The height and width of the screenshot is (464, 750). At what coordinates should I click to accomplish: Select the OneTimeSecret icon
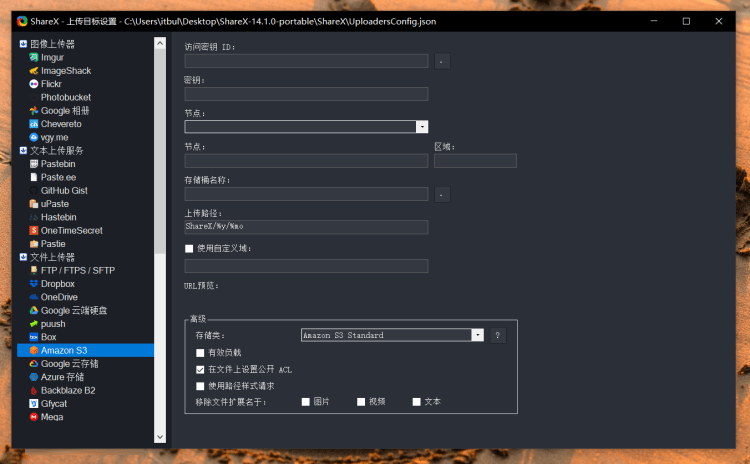[33, 231]
